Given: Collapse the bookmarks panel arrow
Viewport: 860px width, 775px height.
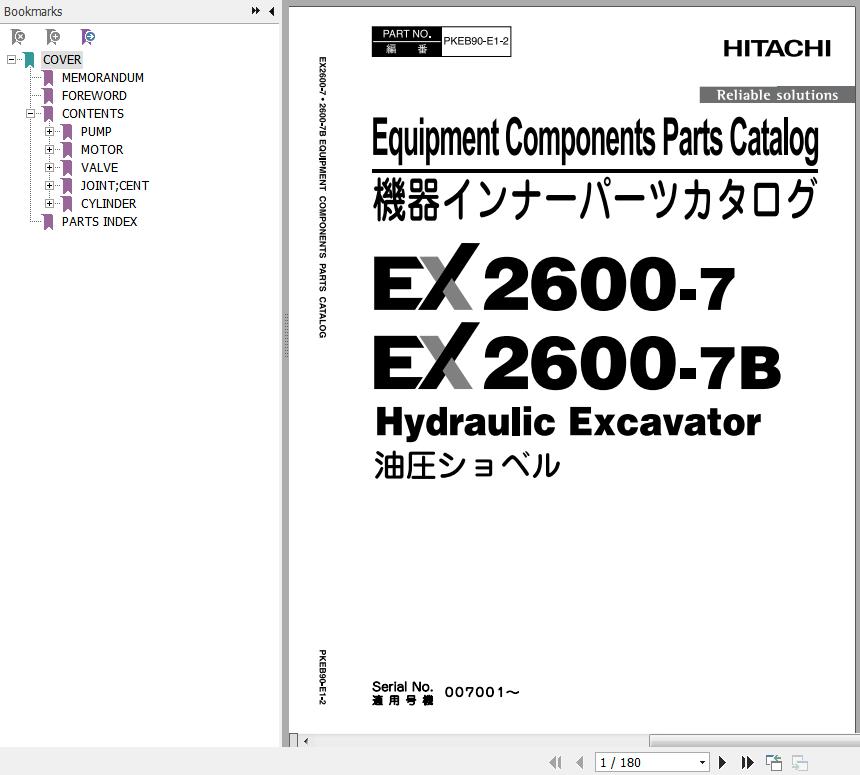Looking at the screenshot, I should pos(271,11).
